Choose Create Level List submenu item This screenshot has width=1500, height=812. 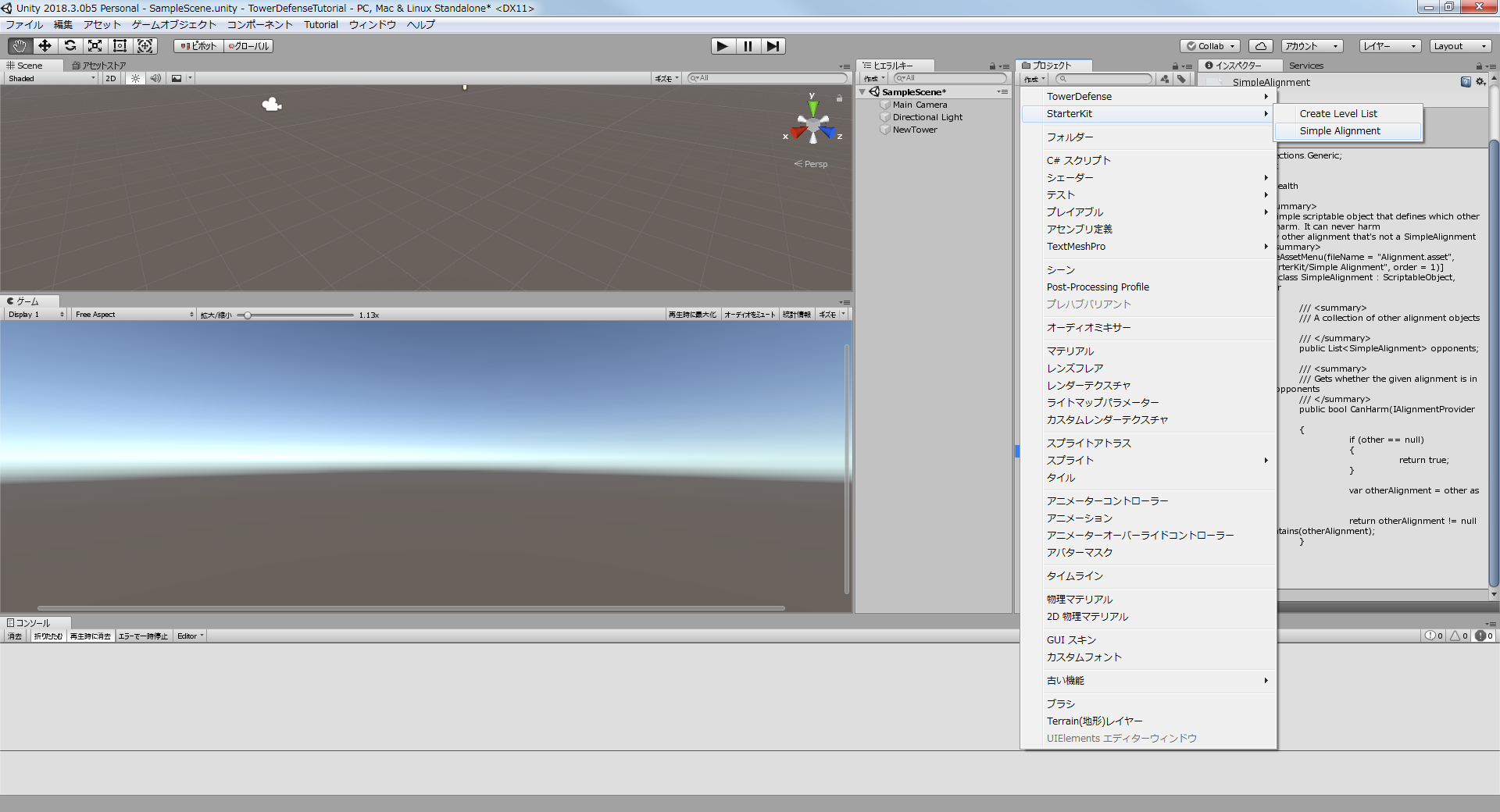point(1348,114)
